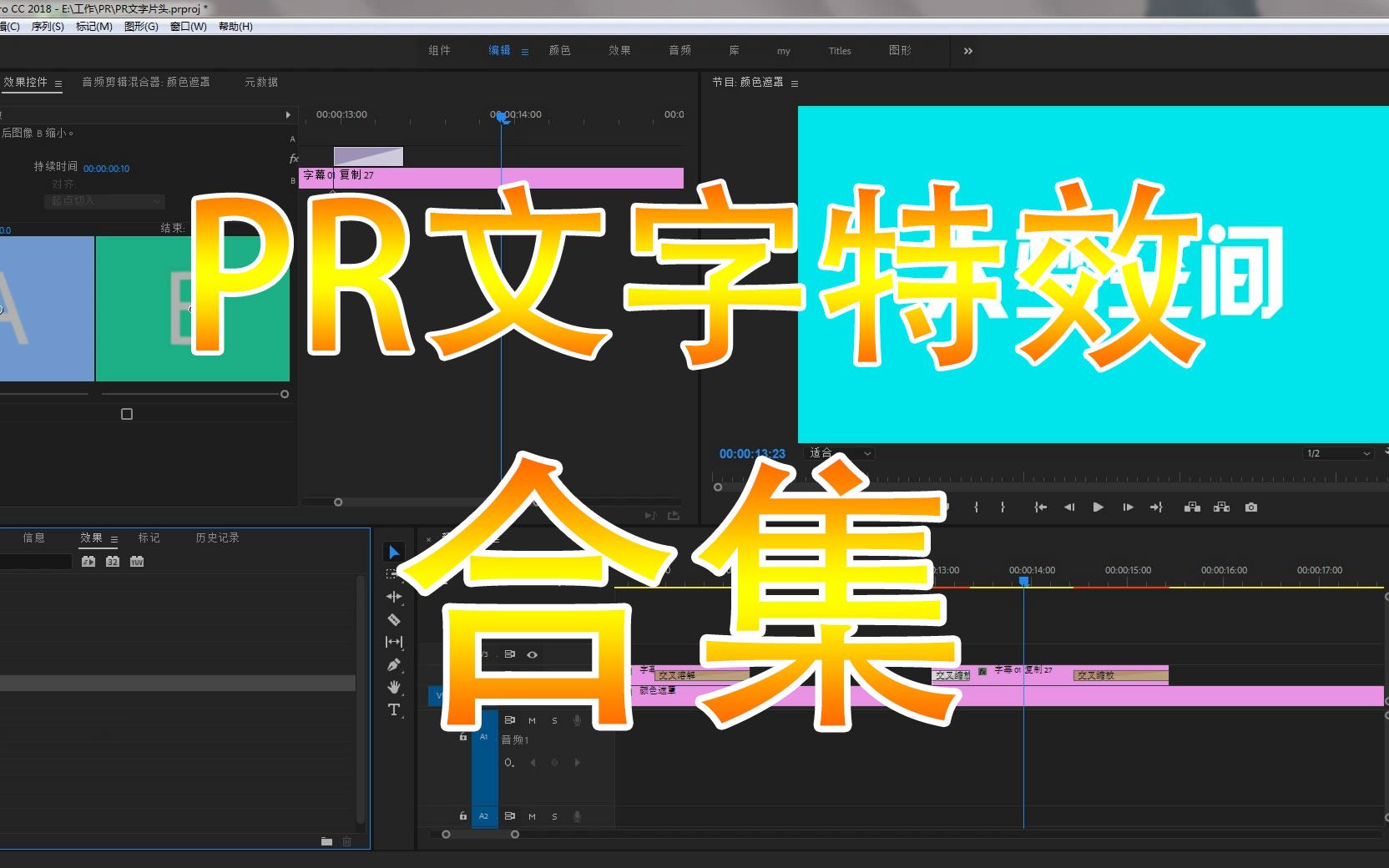Switch to the 颜色 workspace tab
This screenshot has height=868, width=1389.
coord(560,50)
